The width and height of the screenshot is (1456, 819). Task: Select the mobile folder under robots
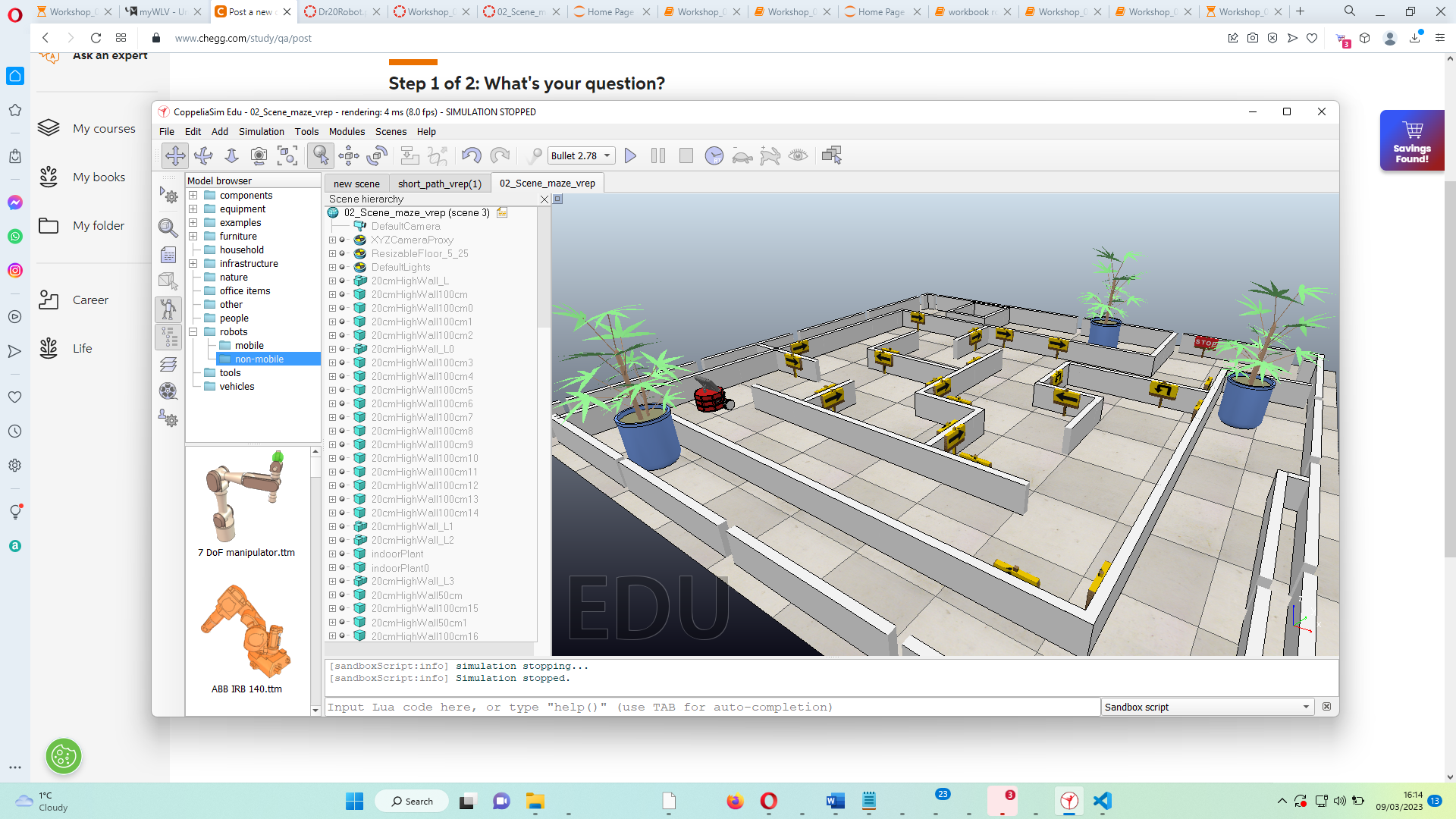point(248,345)
